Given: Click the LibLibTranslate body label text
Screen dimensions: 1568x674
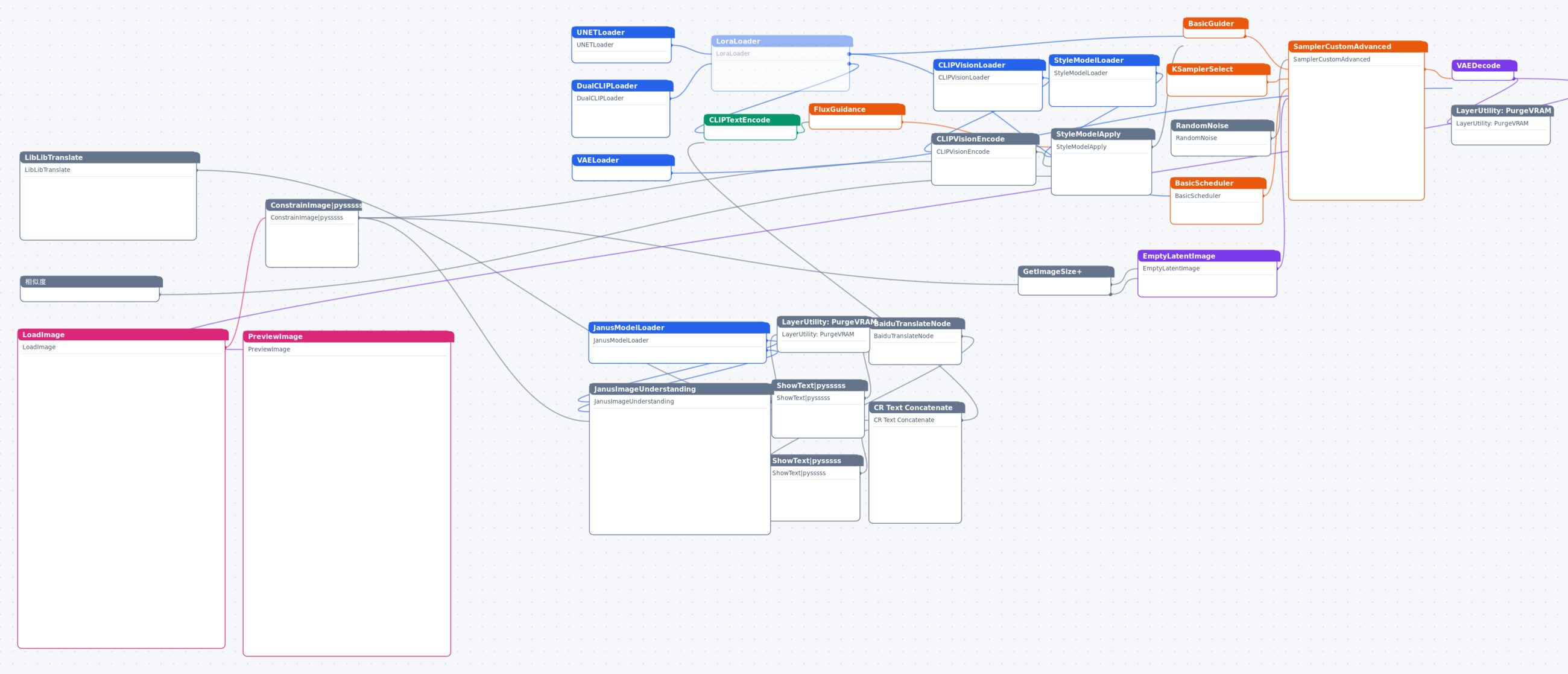Looking at the screenshot, I should pos(48,170).
